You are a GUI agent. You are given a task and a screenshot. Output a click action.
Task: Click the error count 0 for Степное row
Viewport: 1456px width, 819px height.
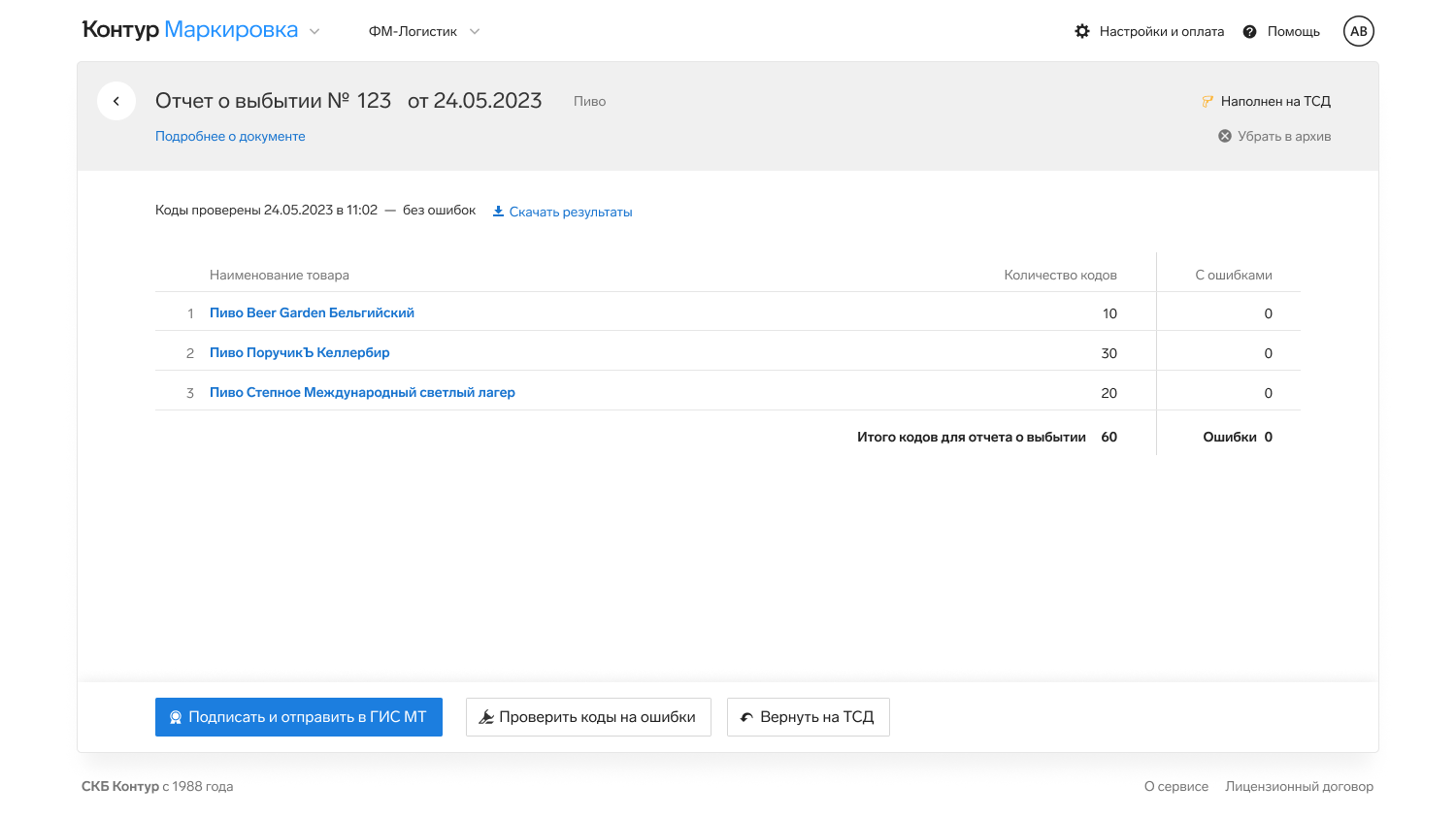[1268, 393]
